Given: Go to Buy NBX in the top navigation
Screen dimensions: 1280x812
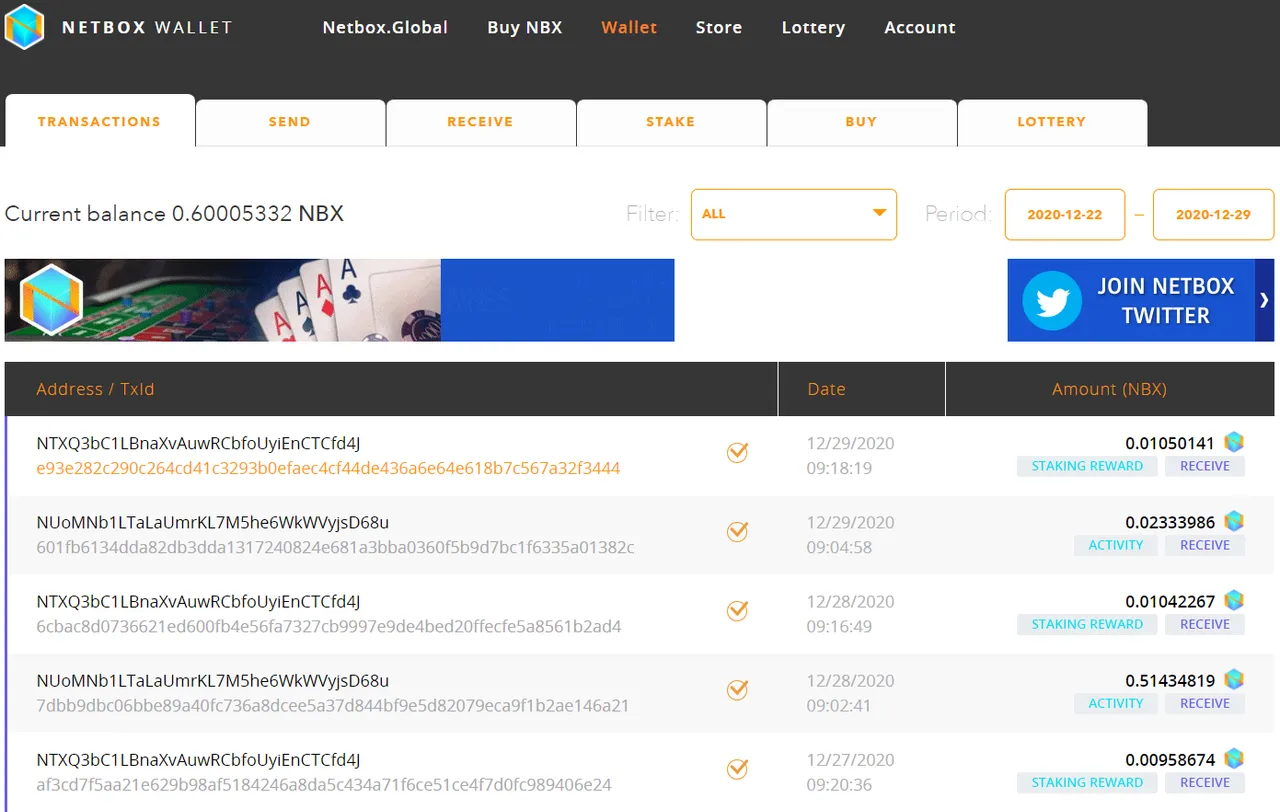Looking at the screenshot, I should [525, 28].
